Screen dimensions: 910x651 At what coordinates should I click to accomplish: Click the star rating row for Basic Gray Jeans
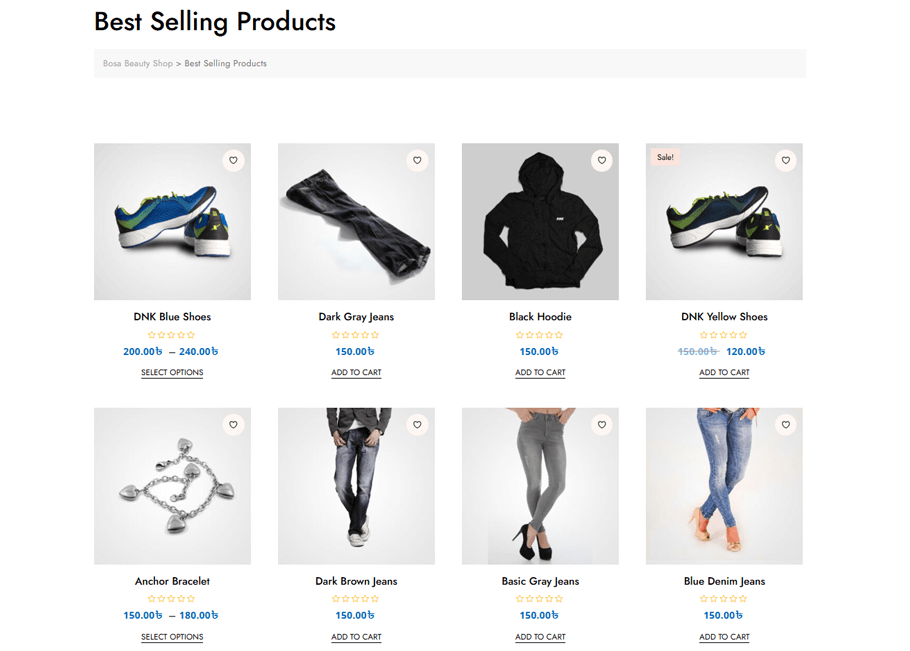(x=540, y=598)
